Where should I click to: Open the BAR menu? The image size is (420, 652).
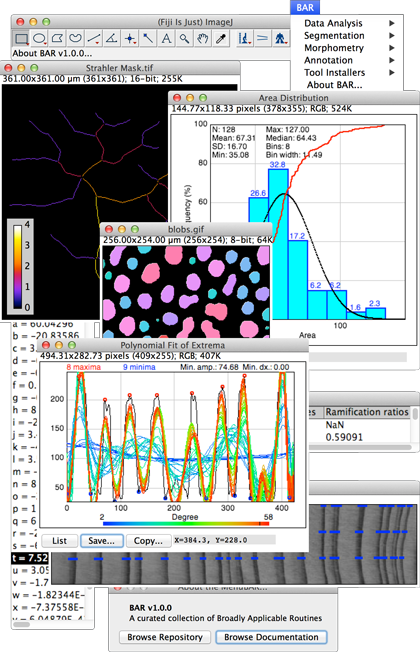305,7
